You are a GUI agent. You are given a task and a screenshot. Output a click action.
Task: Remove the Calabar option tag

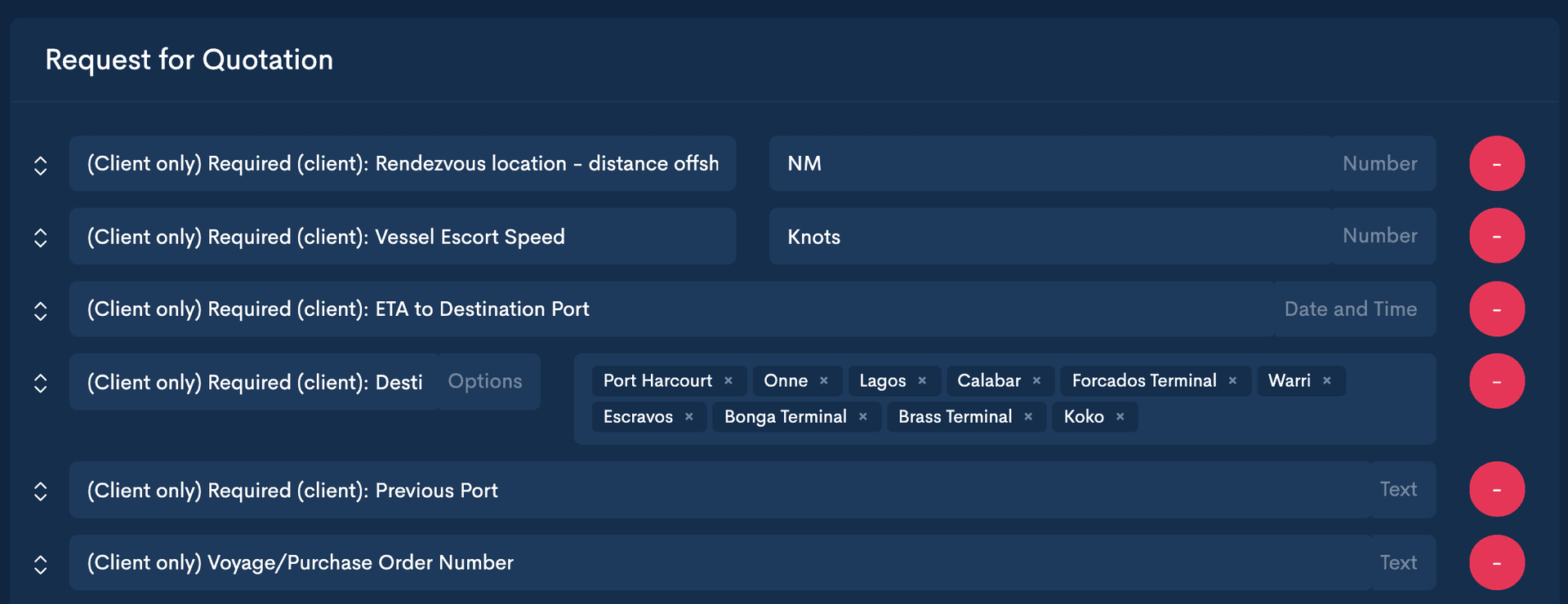click(x=1036, y=381)
